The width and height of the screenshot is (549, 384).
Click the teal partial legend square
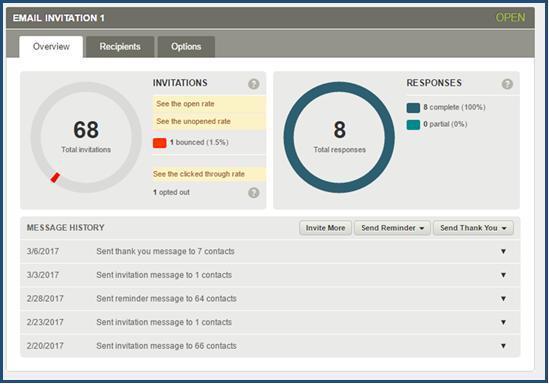point(413,125)
